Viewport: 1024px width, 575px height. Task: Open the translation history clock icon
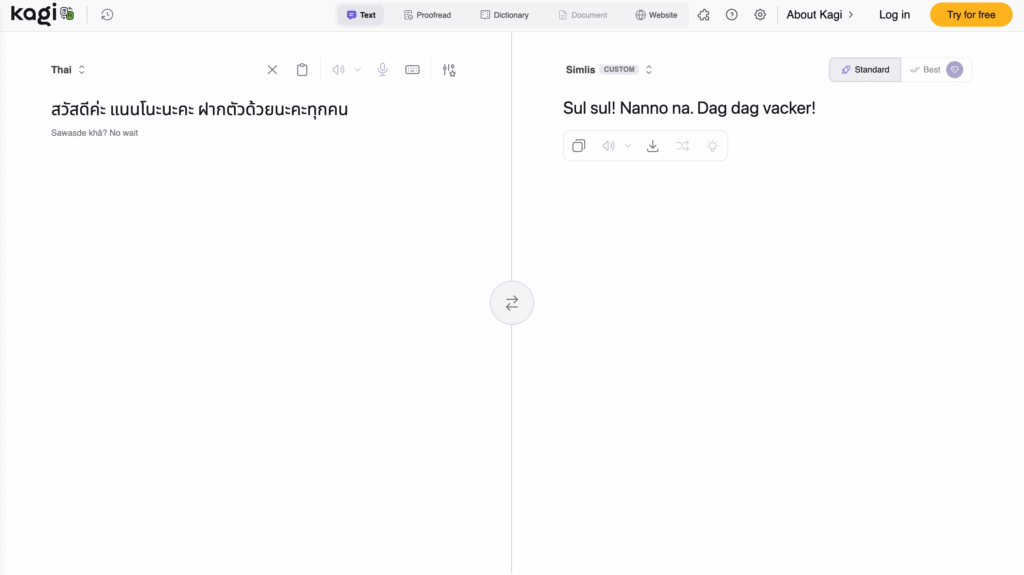click(x=107, y=14)
